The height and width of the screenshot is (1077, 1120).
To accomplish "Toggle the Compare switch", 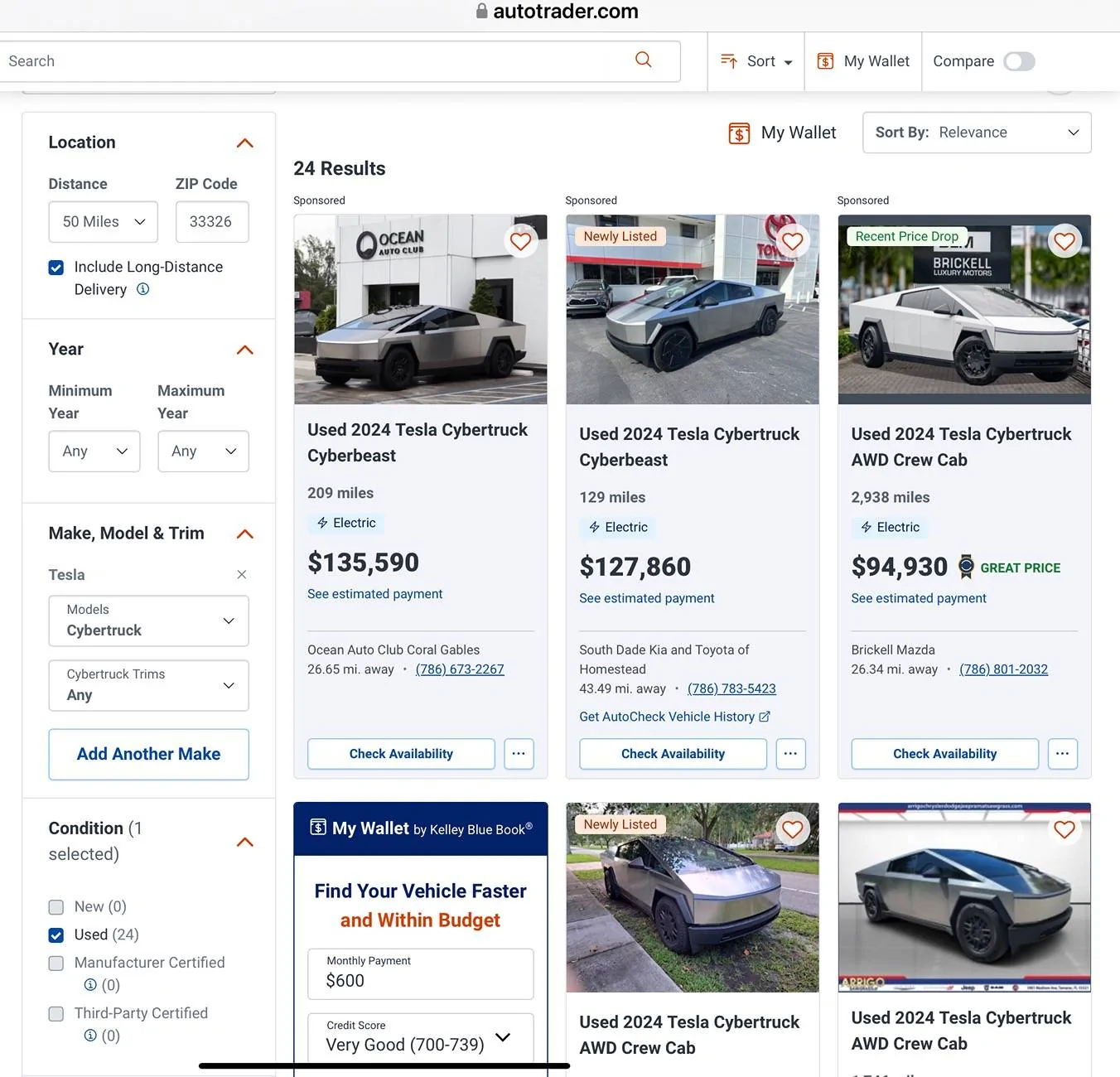I will (1019, 61).
